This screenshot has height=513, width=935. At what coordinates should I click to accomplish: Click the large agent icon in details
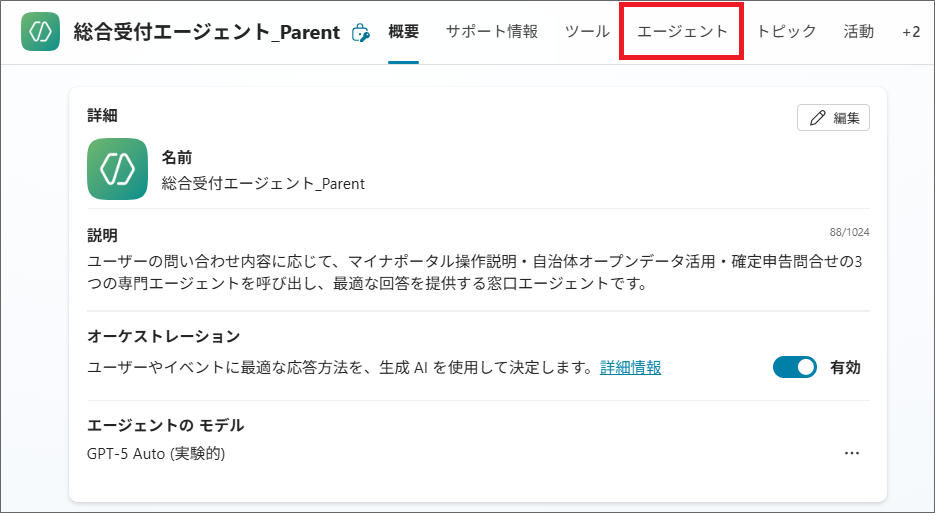[x=118, y=169]
